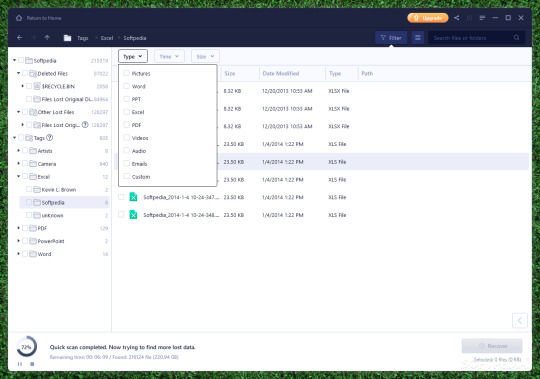Stop the scan
540x379 pixels.
point(32,364)
